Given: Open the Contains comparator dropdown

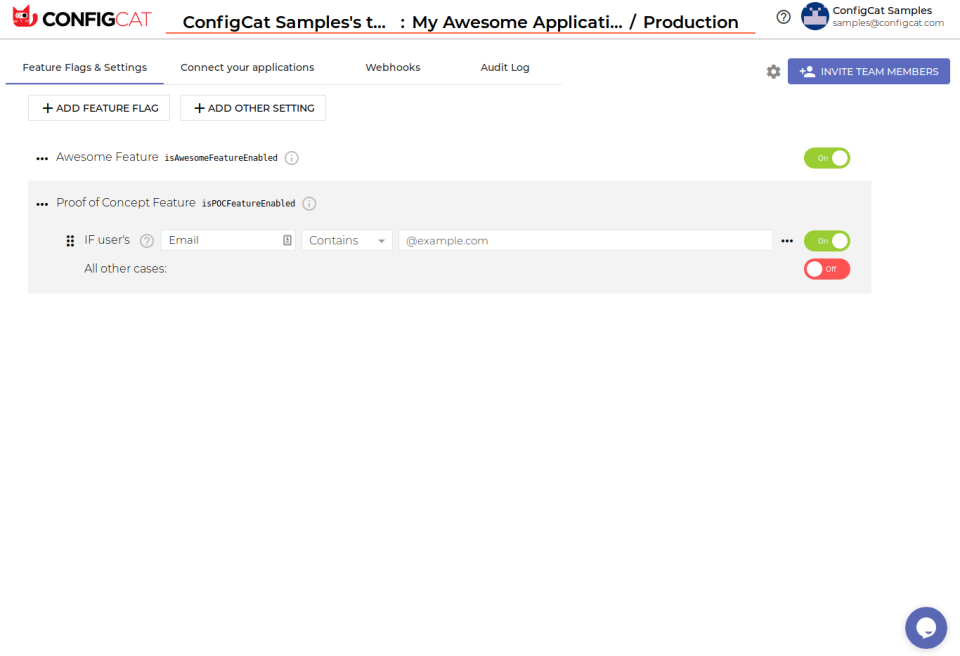Looking at the screenshot, I should [346, 240].
